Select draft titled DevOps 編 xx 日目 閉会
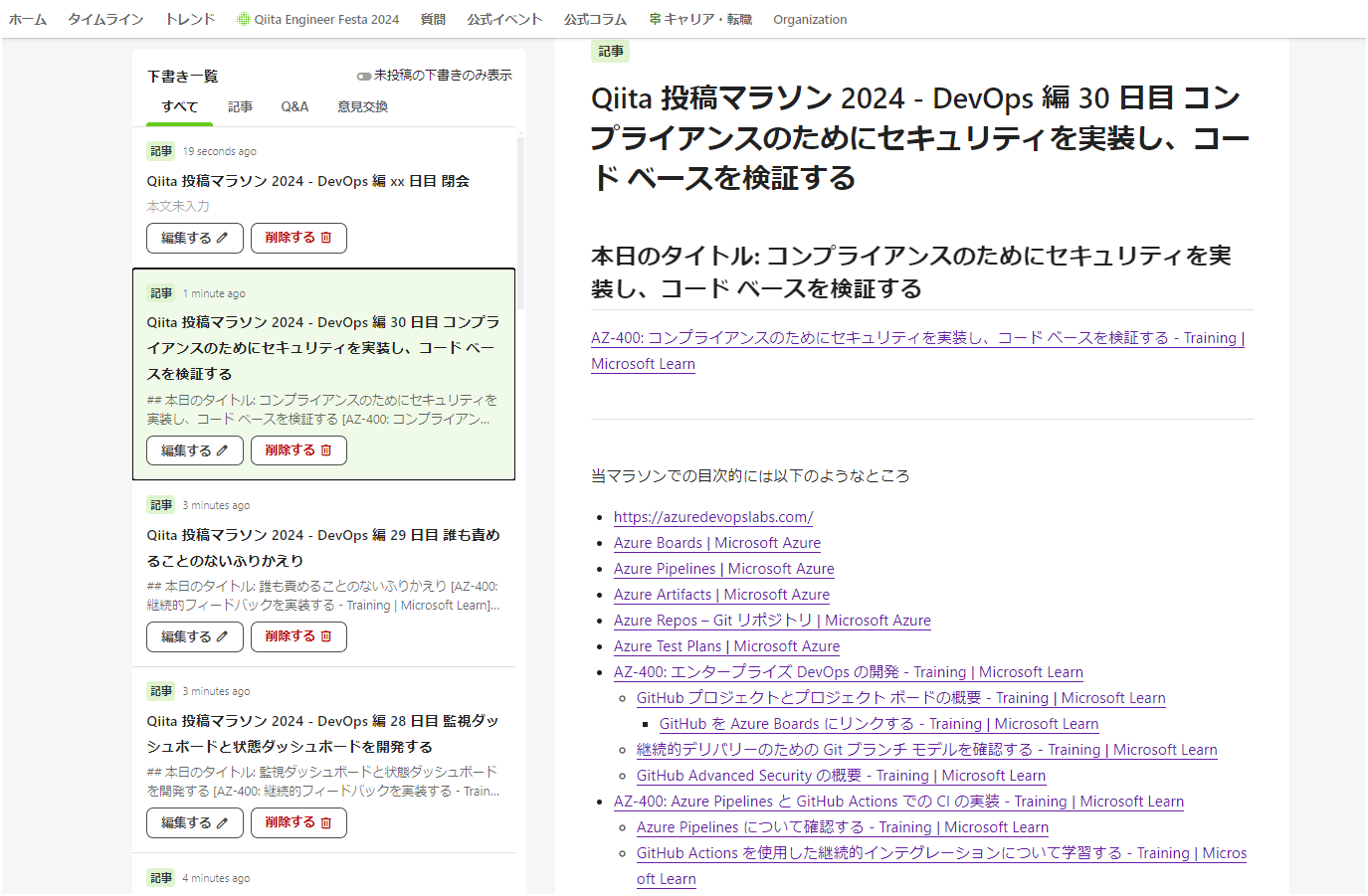The image size is (1368, 896). (x=308, y=181)
